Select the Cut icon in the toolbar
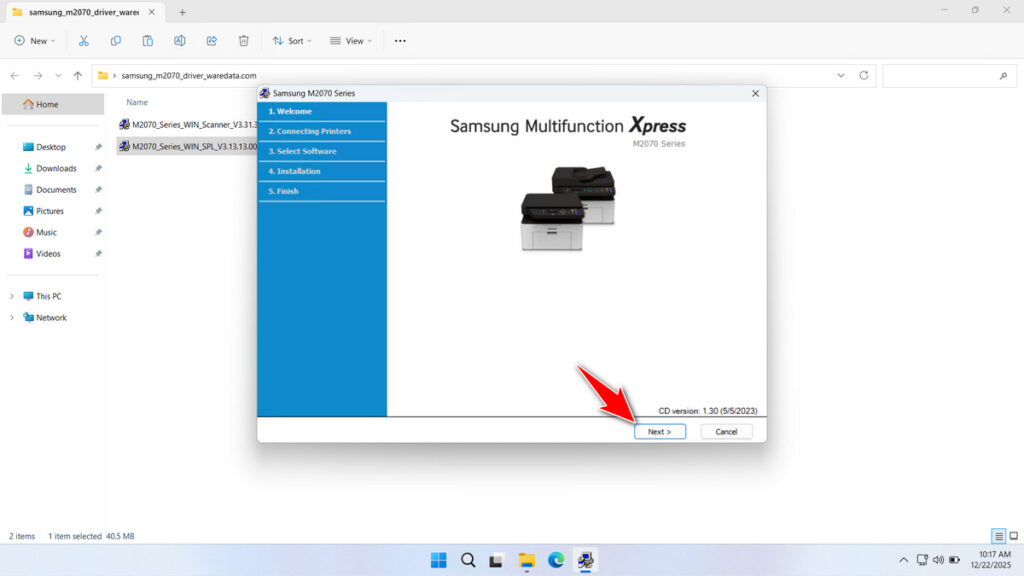The image size is (1024, 576). tap(84, 40)
